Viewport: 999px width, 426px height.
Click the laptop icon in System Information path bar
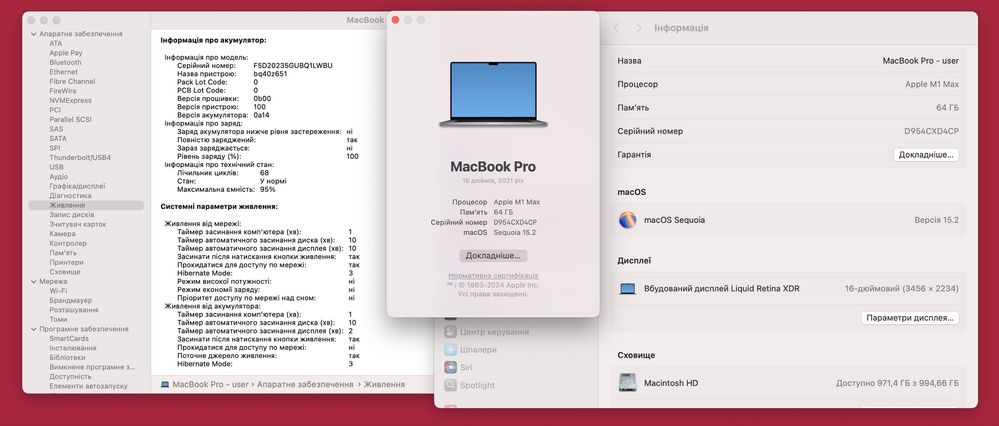(x=165, y=385)
